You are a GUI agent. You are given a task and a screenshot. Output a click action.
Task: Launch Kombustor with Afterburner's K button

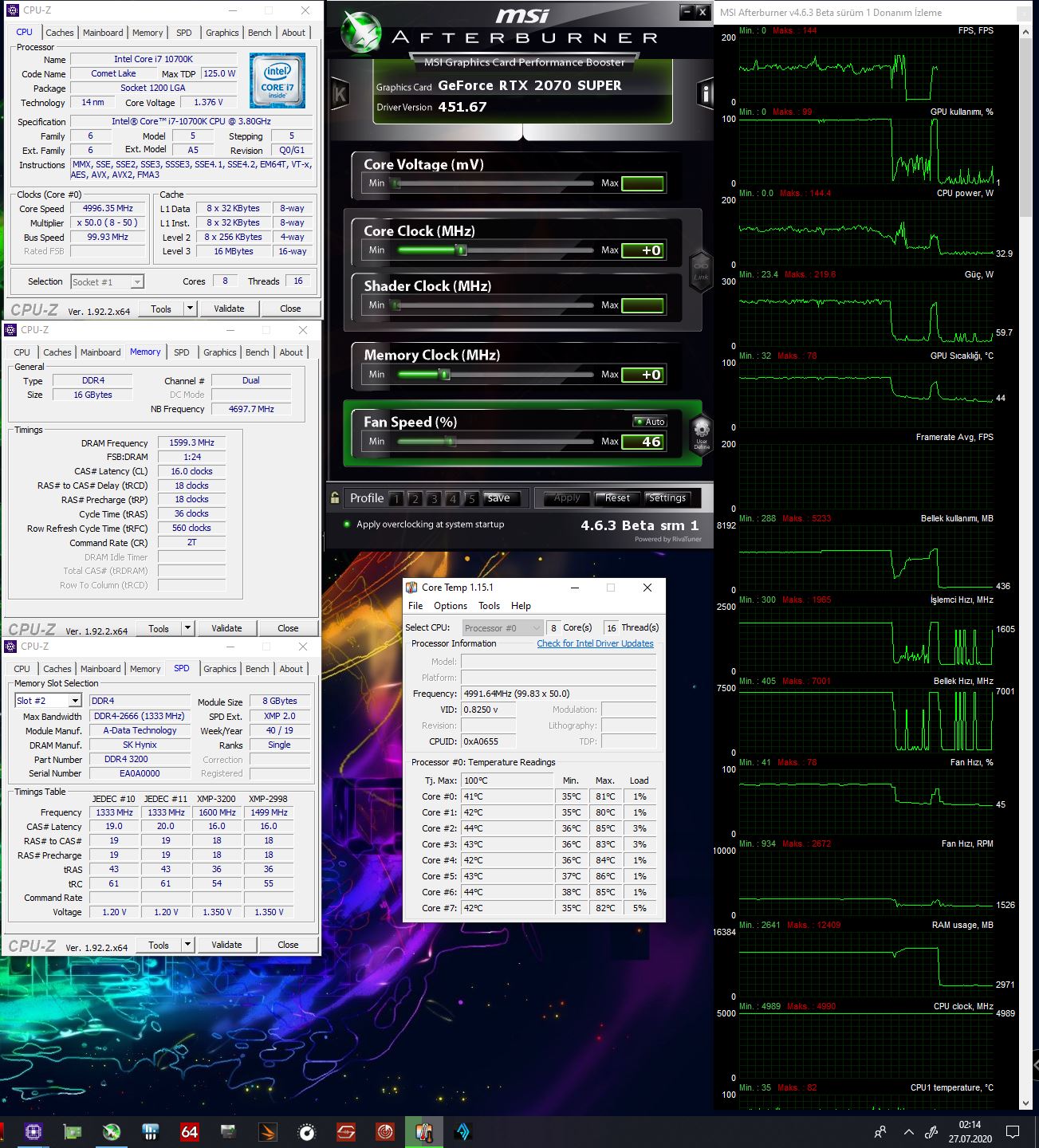tap(339, 94)
